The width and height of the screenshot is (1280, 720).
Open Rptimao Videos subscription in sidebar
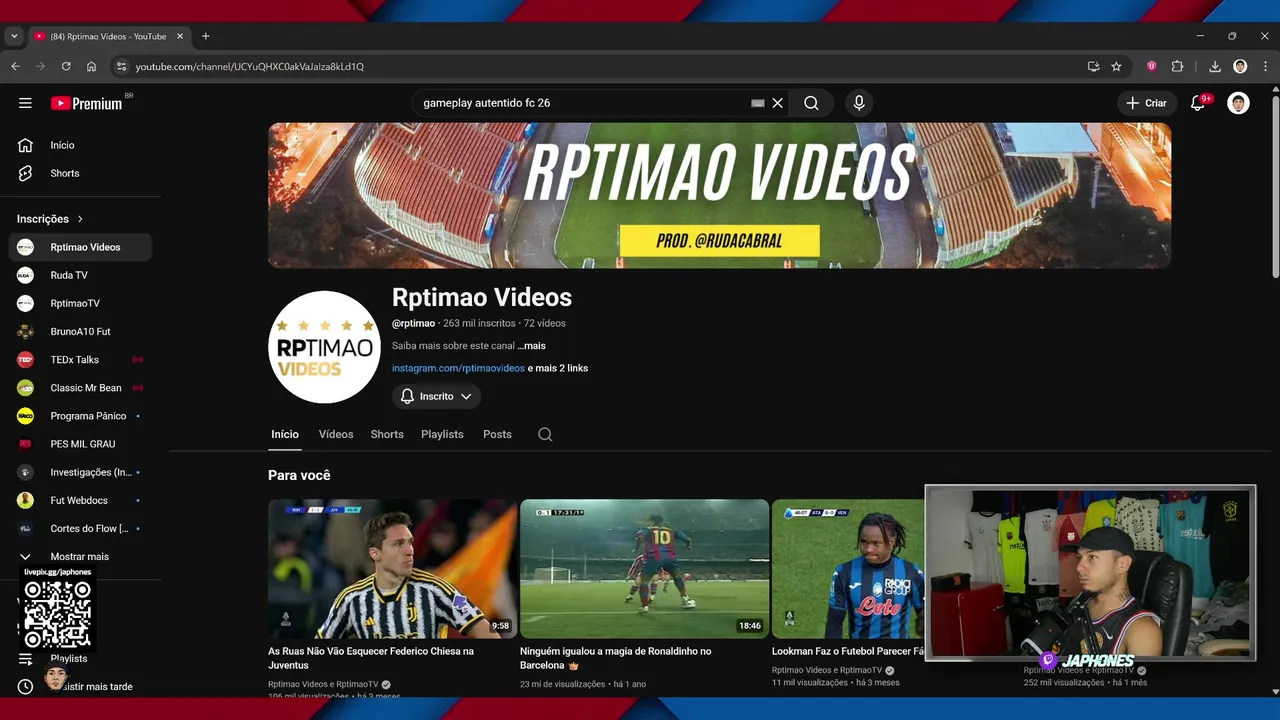click(x=80, y=247)
